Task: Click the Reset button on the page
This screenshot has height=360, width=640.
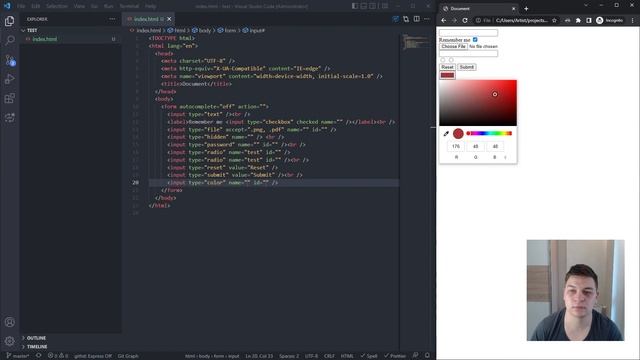Action: pyautogui.click(x=447, y=67)
